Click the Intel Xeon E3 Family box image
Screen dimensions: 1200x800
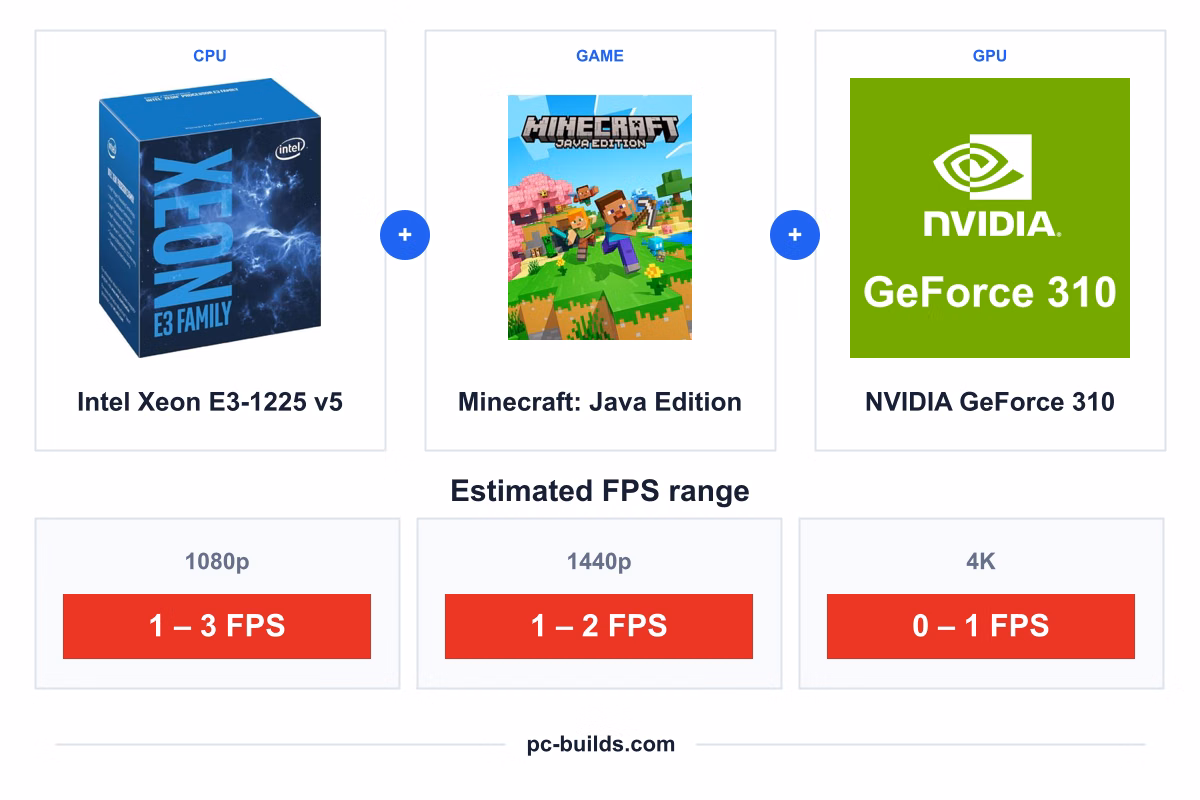coord(210,217)
